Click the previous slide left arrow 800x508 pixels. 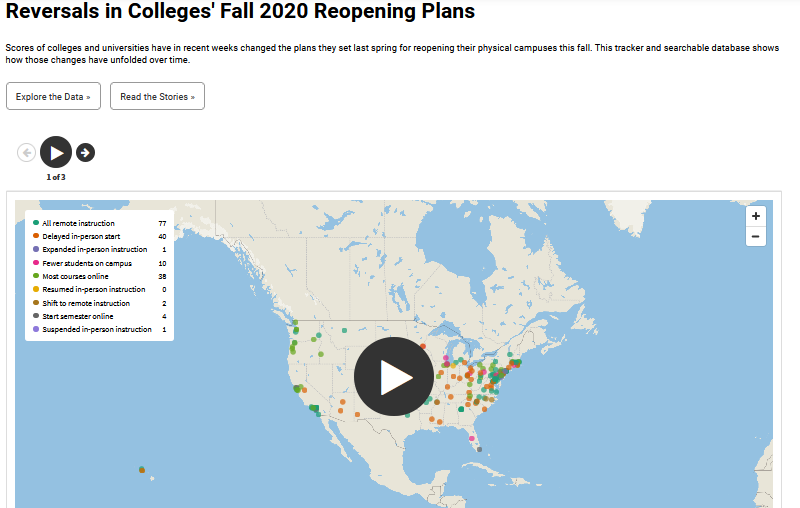pos(27,153)
